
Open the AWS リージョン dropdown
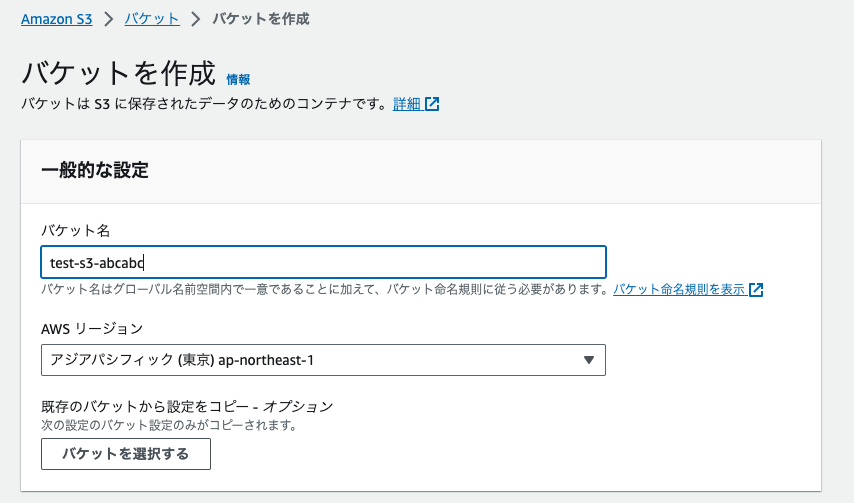point(324,360)
